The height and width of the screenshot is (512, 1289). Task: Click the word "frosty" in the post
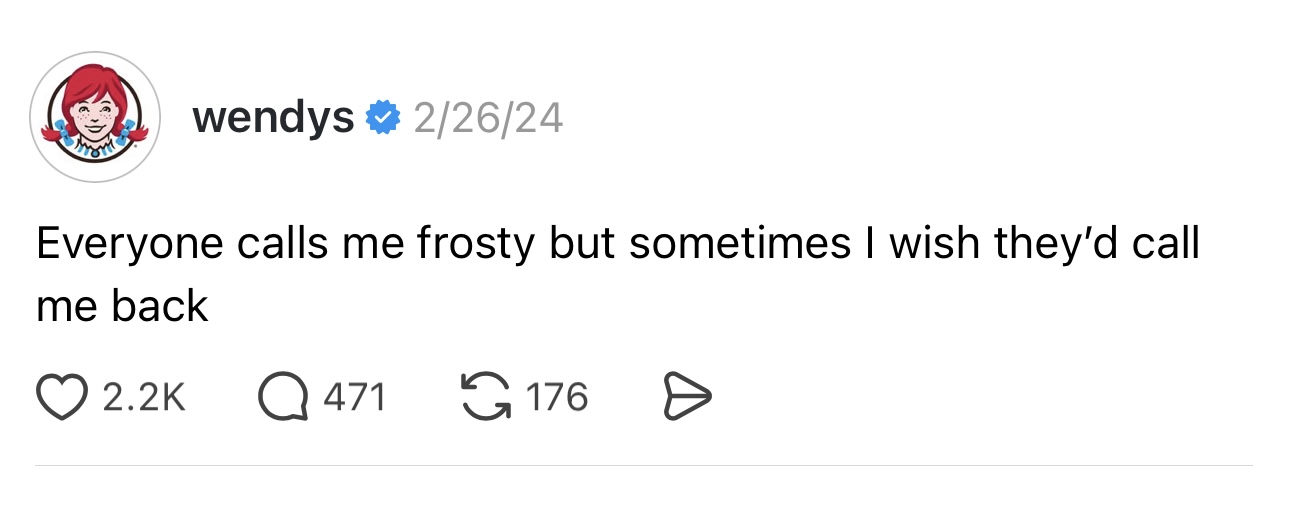pyautogui.click(x=475, y=246)
